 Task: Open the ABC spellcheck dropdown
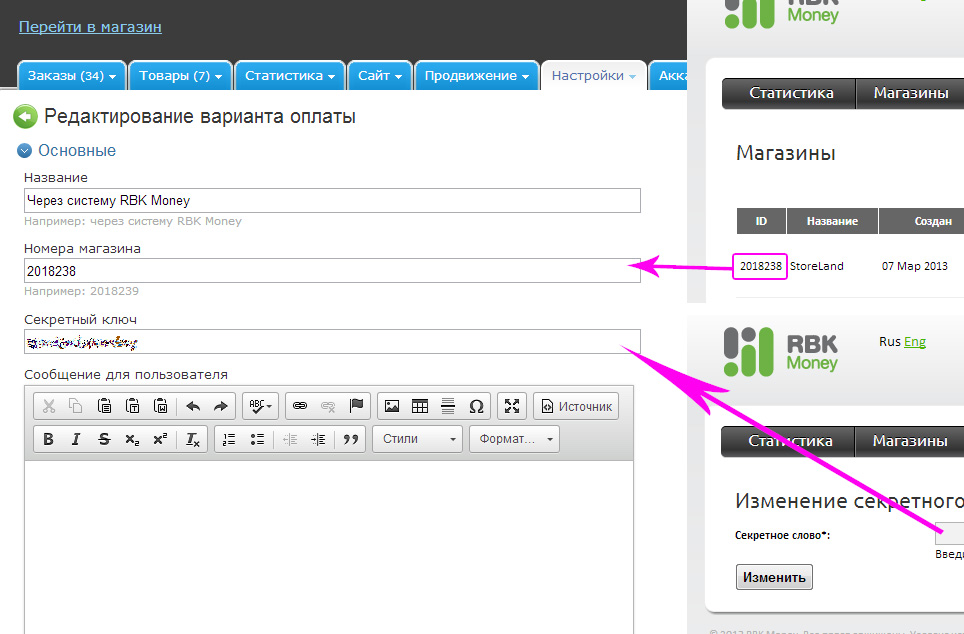[261, 406]
